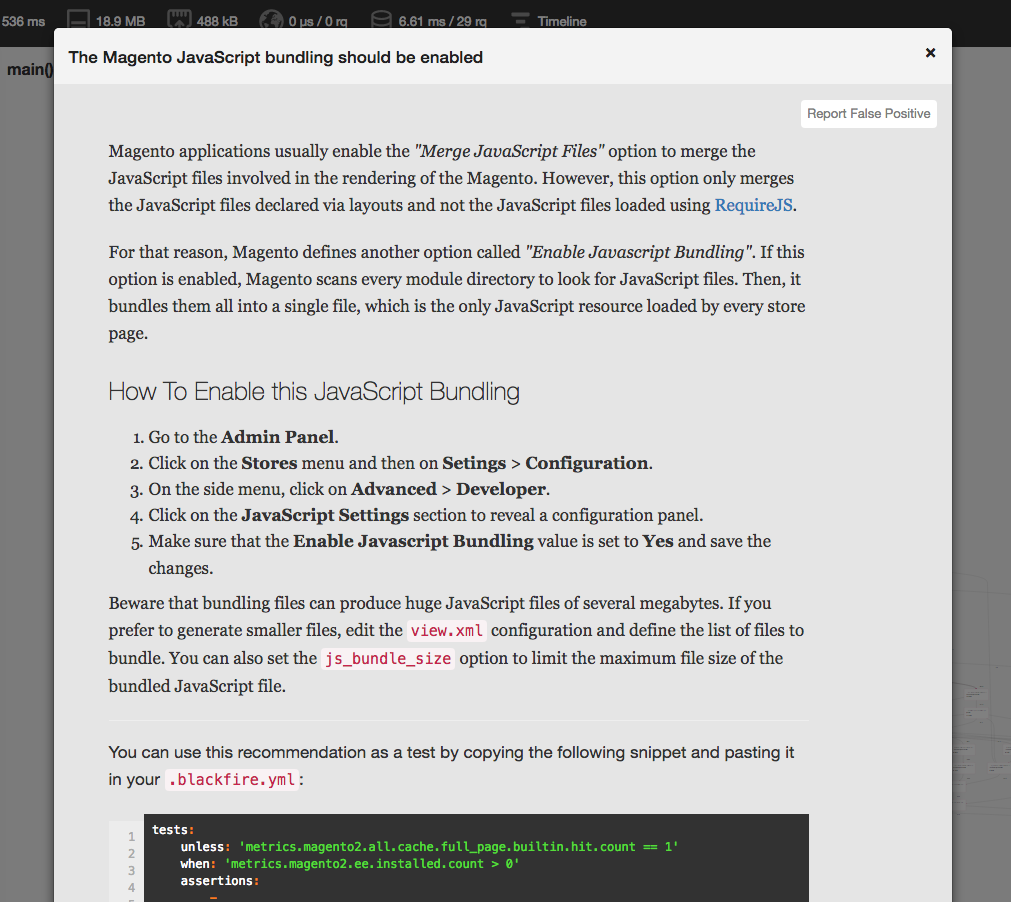Click the 'unless:' code line with full_page cache metric
This screenshot has width=1011, height=902.
(429, 847)
